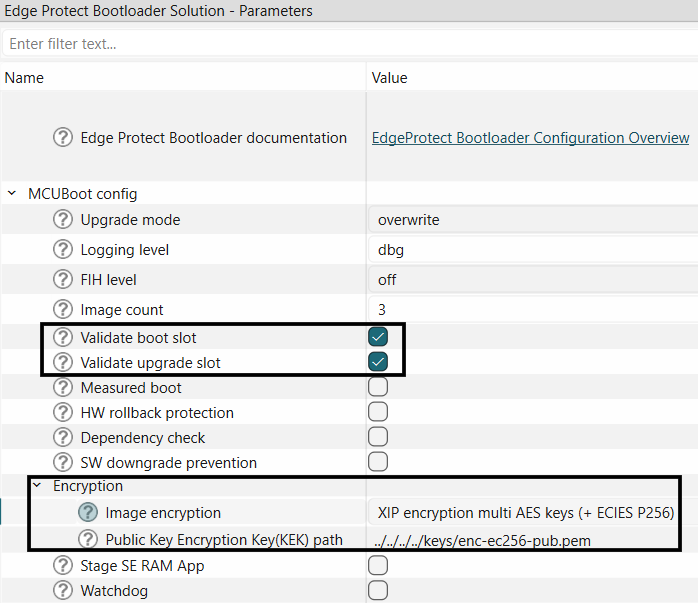Open EdgeProtect Bootloader Configuration Overview link
Image resolution: width=698 pixels, height=603 pixels.
pos(530,138)
